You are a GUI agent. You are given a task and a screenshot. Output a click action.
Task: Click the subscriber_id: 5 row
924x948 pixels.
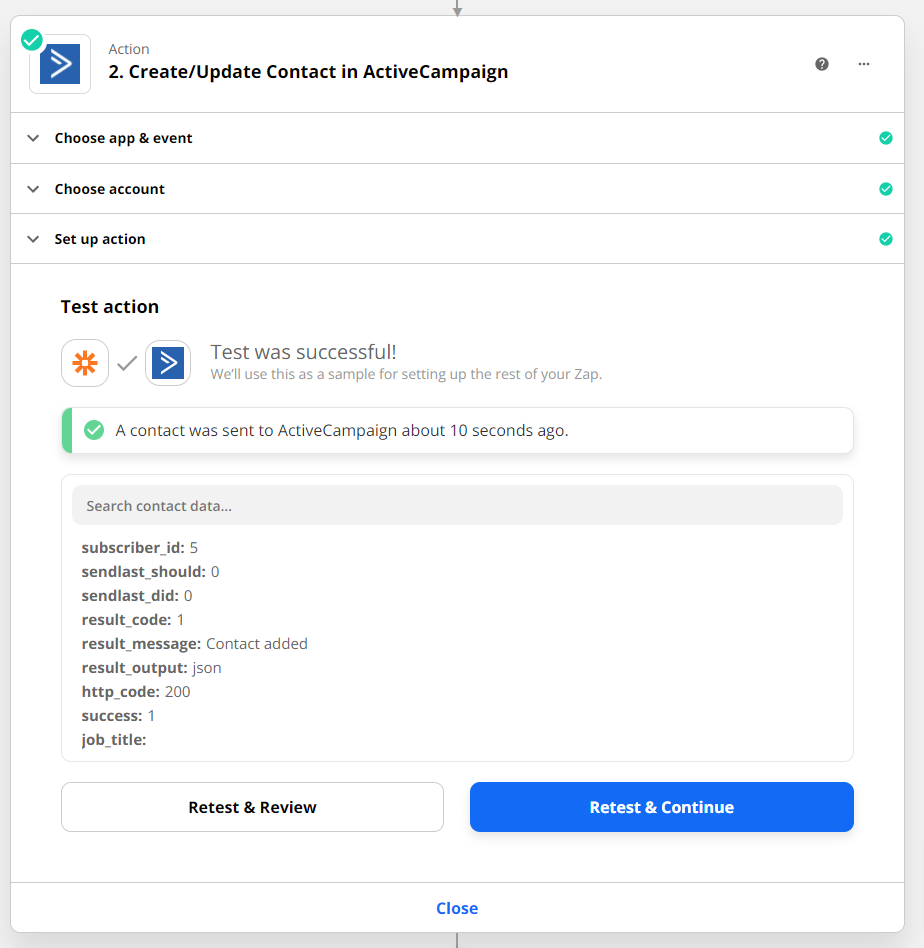click(x=140, y=548)
